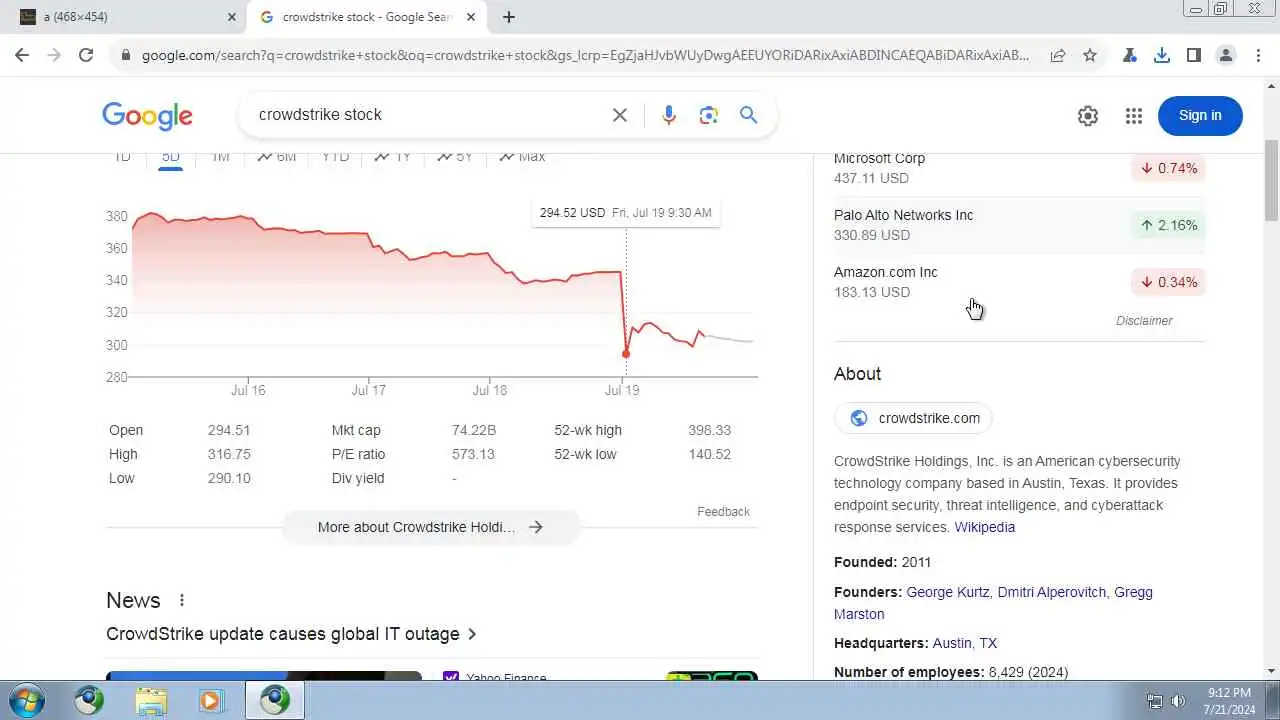
Task: Close the a (468×454) tab
Action: click(x=232, y=17)
